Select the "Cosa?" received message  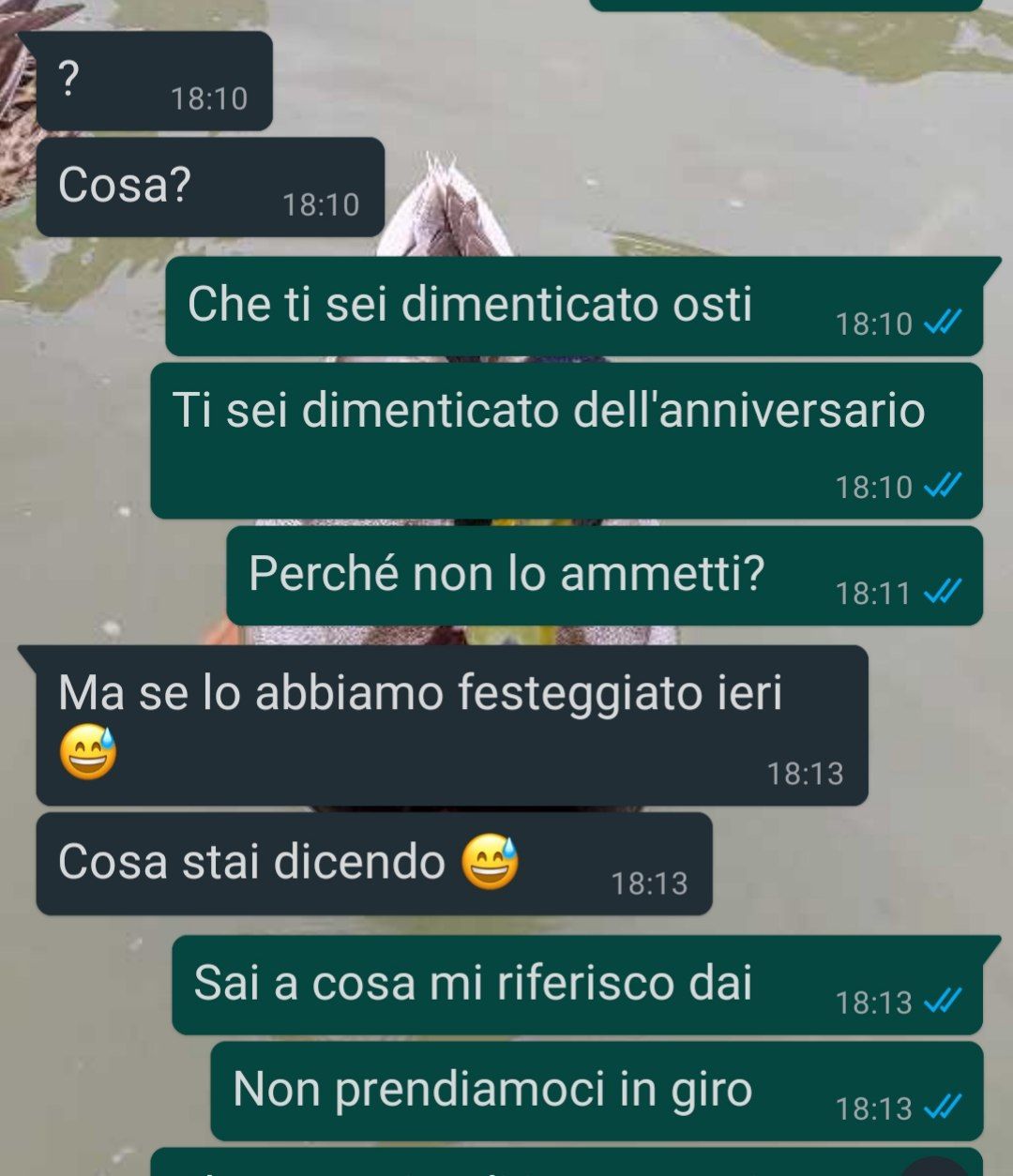coord(210,187)
